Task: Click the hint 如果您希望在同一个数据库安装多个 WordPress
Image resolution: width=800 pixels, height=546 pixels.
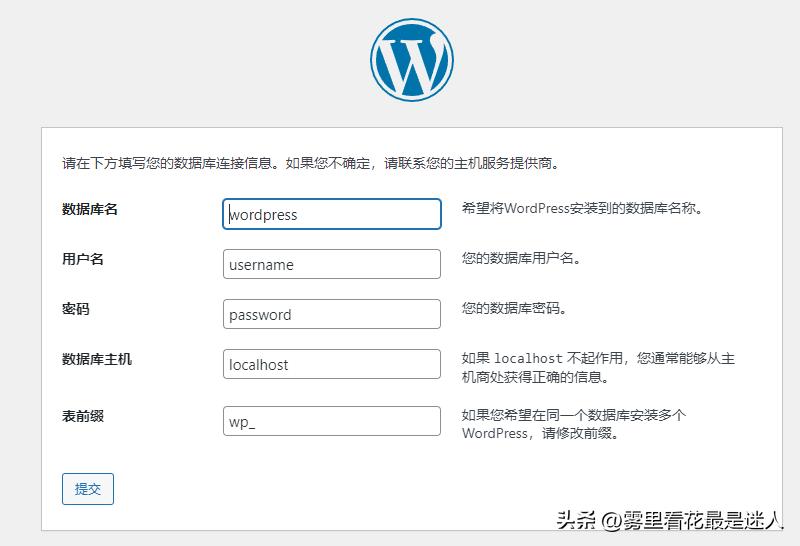Action: point(573,424)
